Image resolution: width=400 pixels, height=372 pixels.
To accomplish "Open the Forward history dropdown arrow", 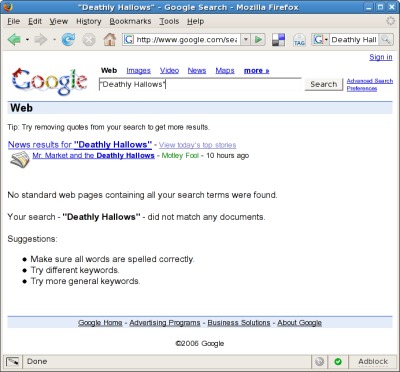I will click(x=54, y=40).
